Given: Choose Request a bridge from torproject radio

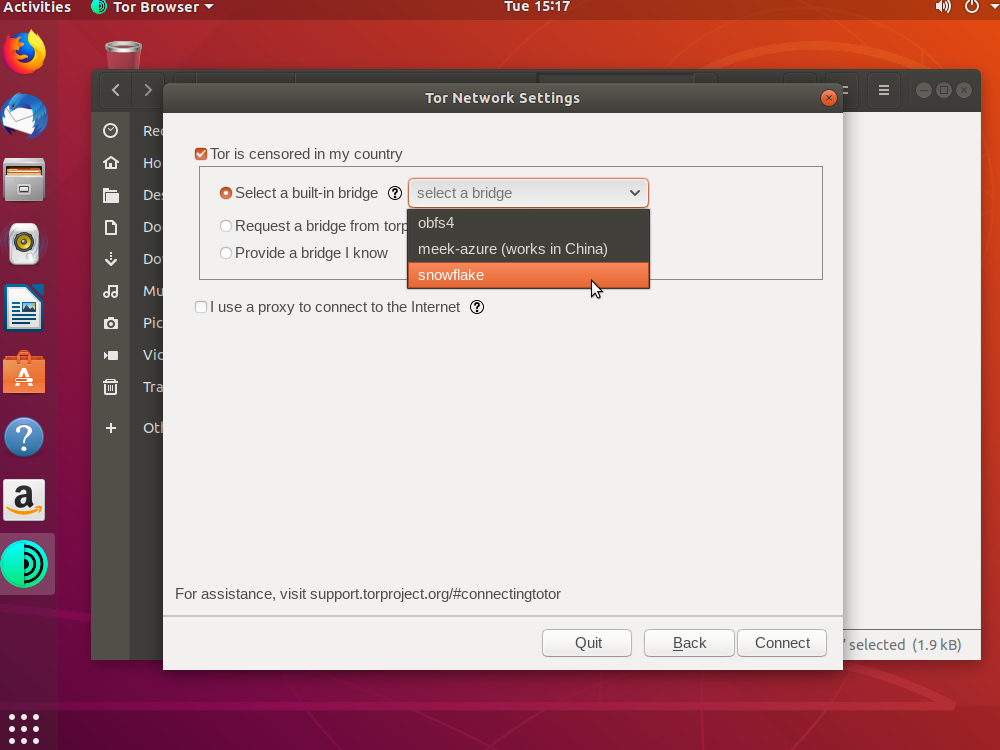Looking at the screenshot, I should point(226,226).
